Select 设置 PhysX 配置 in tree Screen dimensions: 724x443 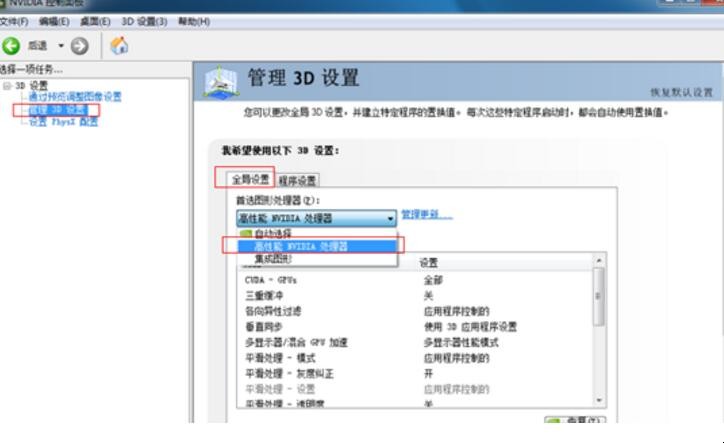[x=63, y=122]
